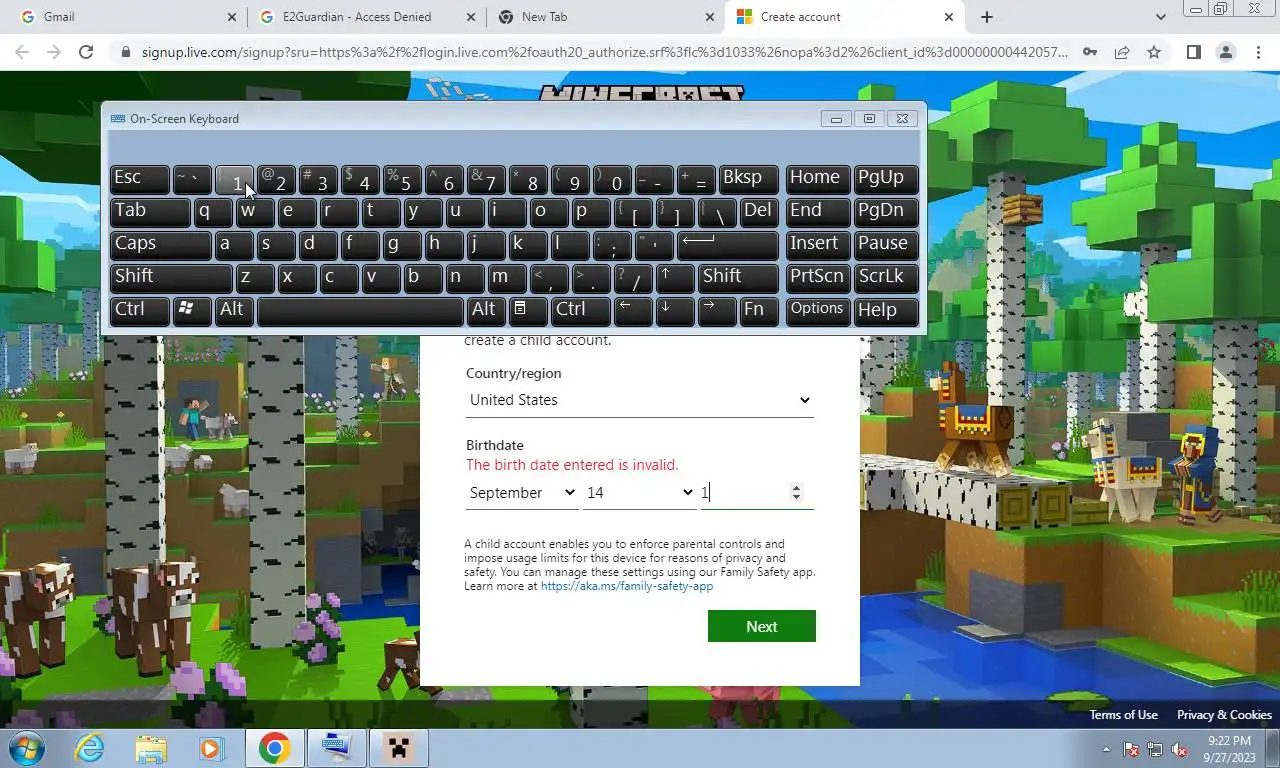Toggle the Caps key on the keyboard

160,245
